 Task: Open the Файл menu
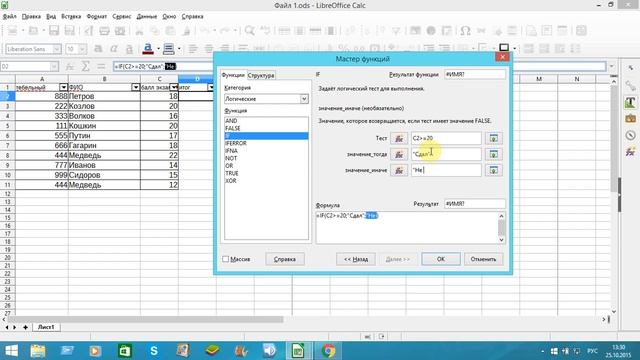9,17
